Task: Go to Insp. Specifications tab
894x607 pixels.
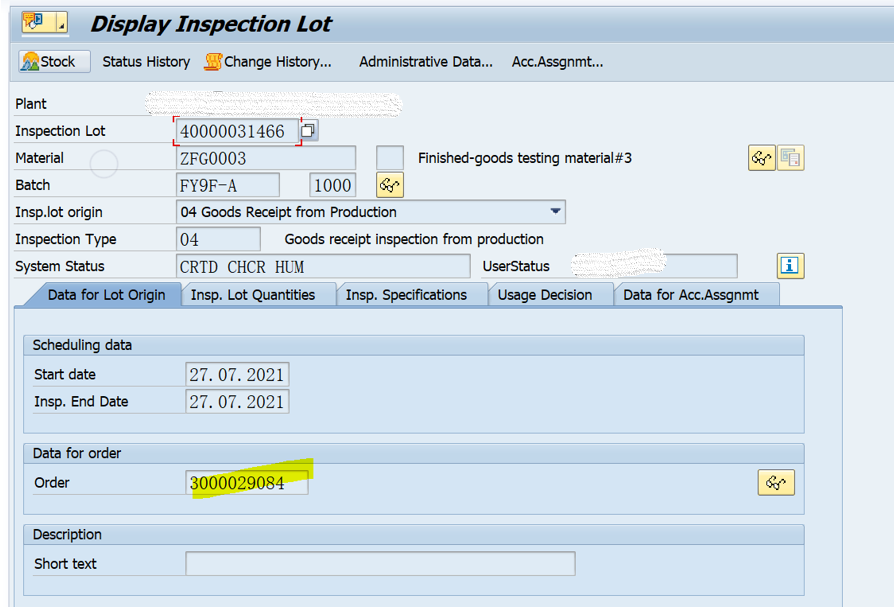Action: 407,295
